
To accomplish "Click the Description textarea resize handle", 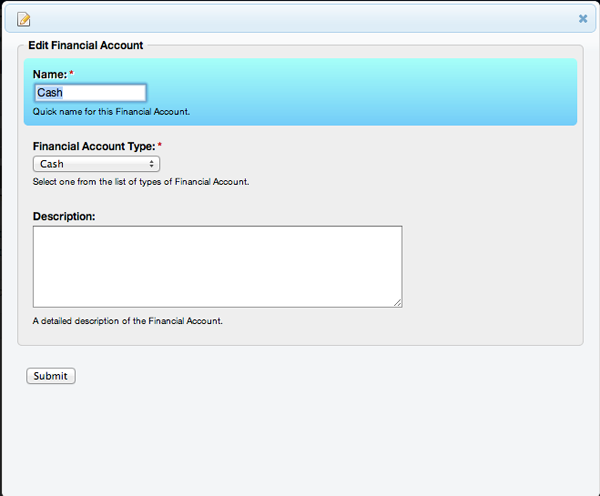I will coord(397,302).
